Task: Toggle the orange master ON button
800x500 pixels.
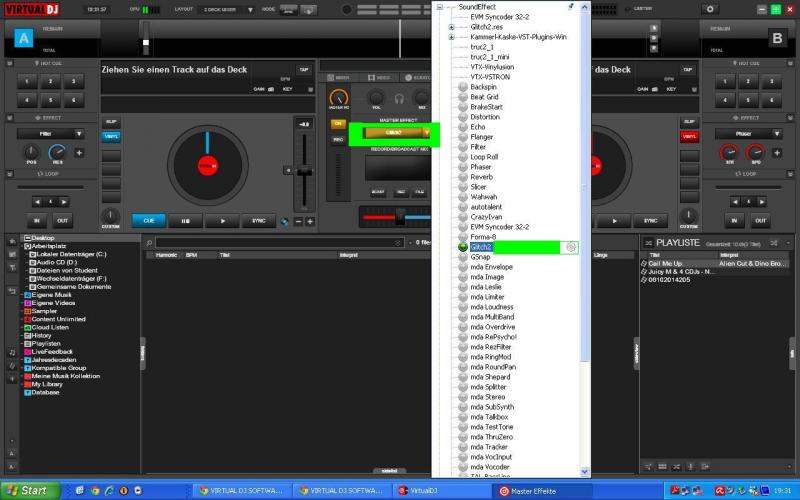Action: 338,124
